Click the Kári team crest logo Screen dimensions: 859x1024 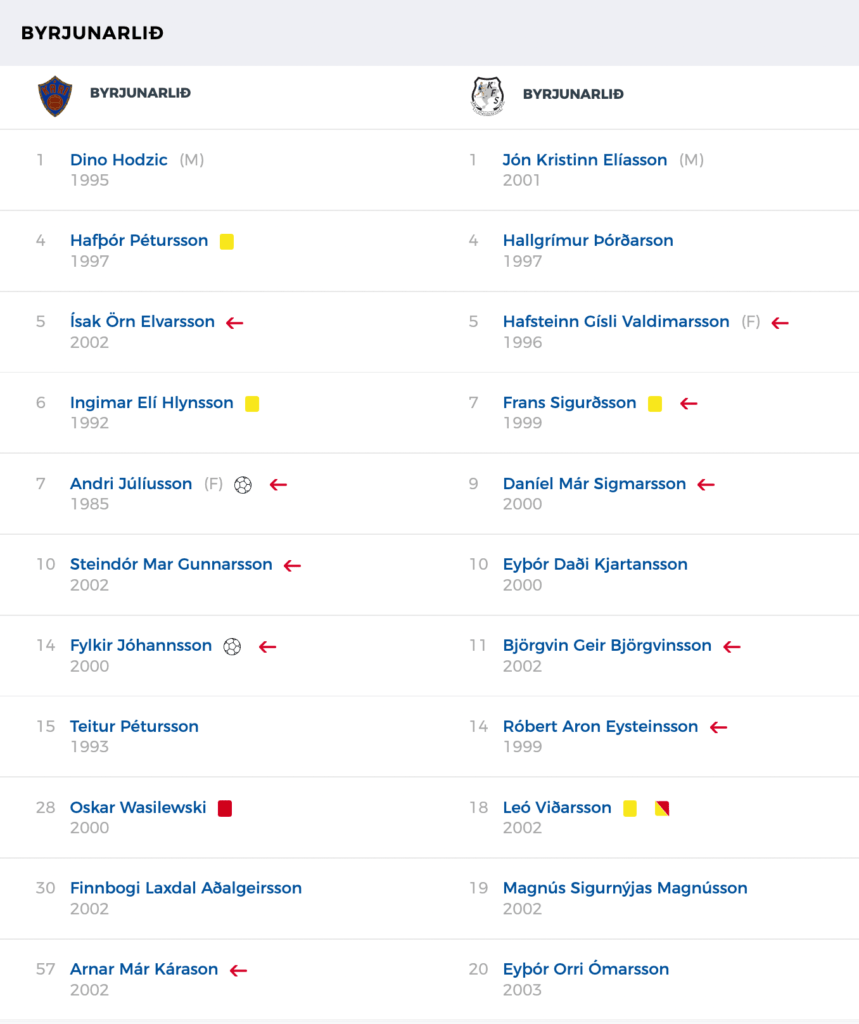click(55, 96)
